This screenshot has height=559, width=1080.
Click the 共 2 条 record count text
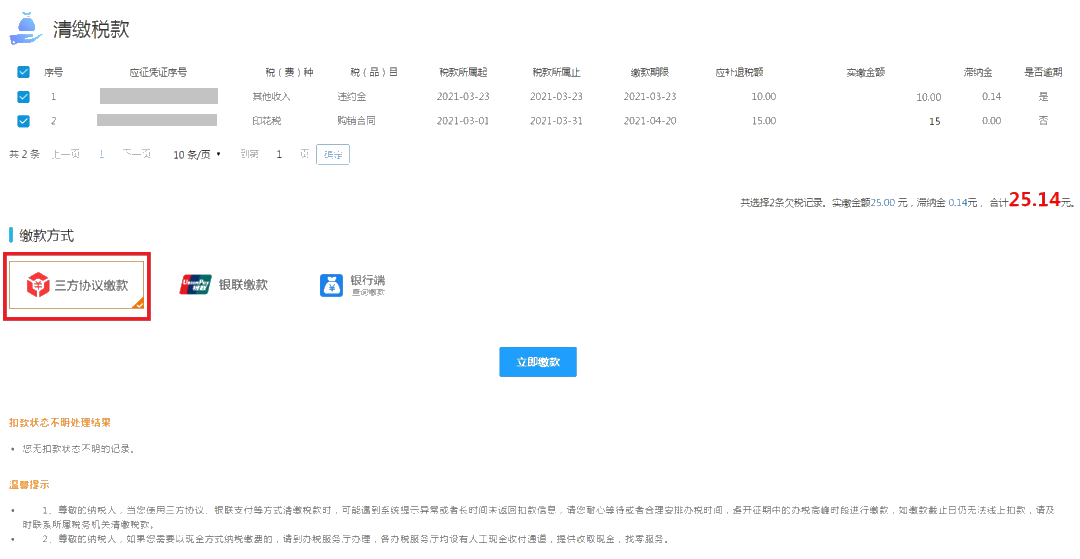tap(24, 155)
